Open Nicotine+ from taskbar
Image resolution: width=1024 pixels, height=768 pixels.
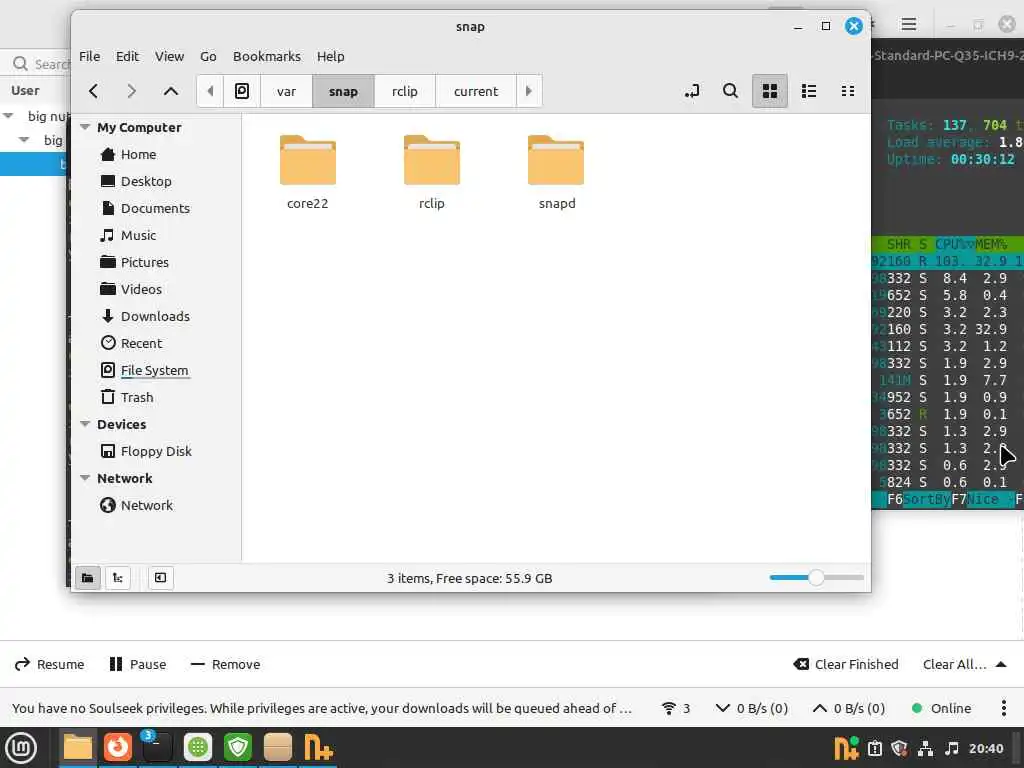318,747
